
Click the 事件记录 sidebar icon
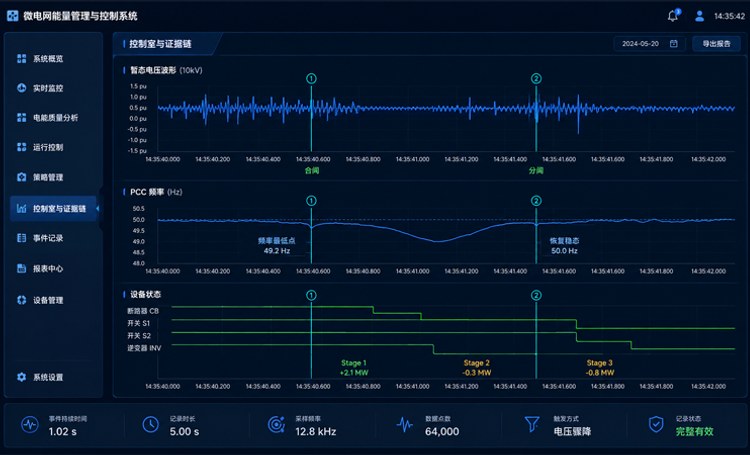point(22,238)
